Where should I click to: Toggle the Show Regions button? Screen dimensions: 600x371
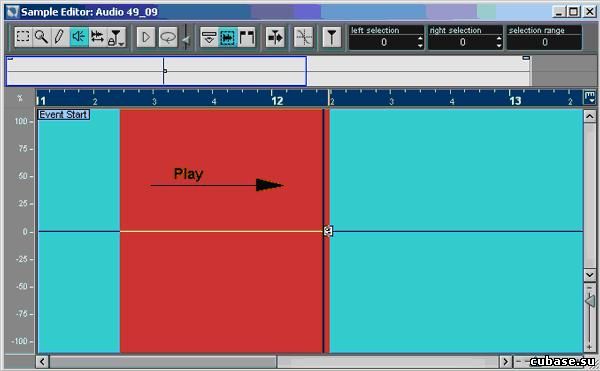[x=247, y=37]
